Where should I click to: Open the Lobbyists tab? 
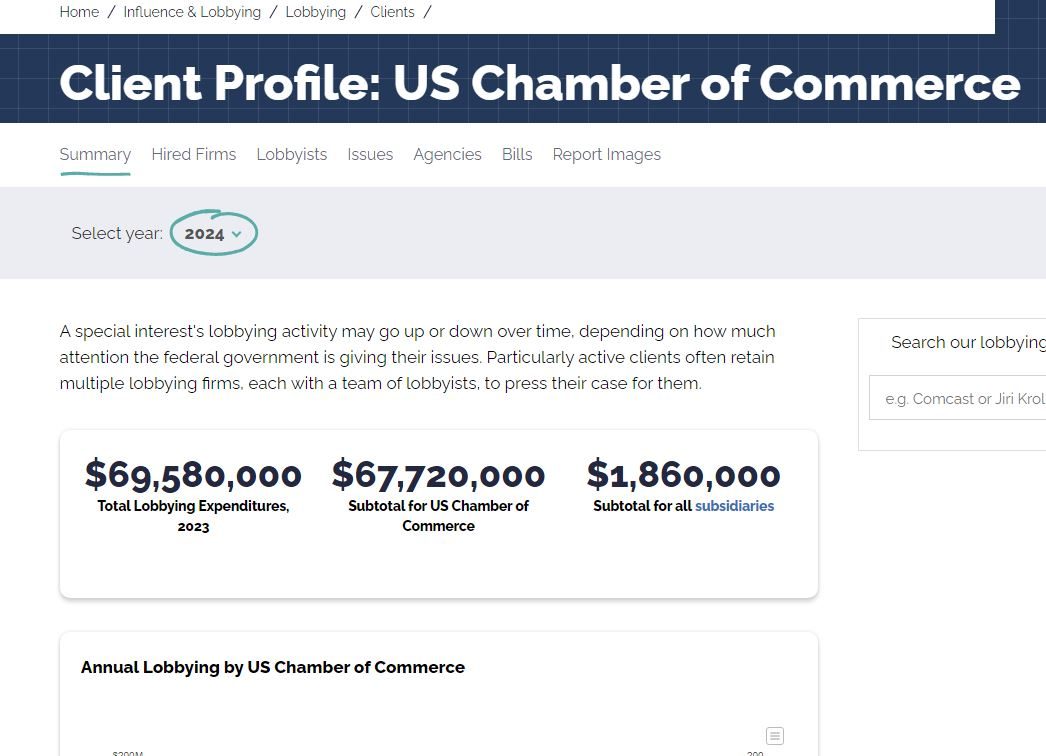click(292, 154)
